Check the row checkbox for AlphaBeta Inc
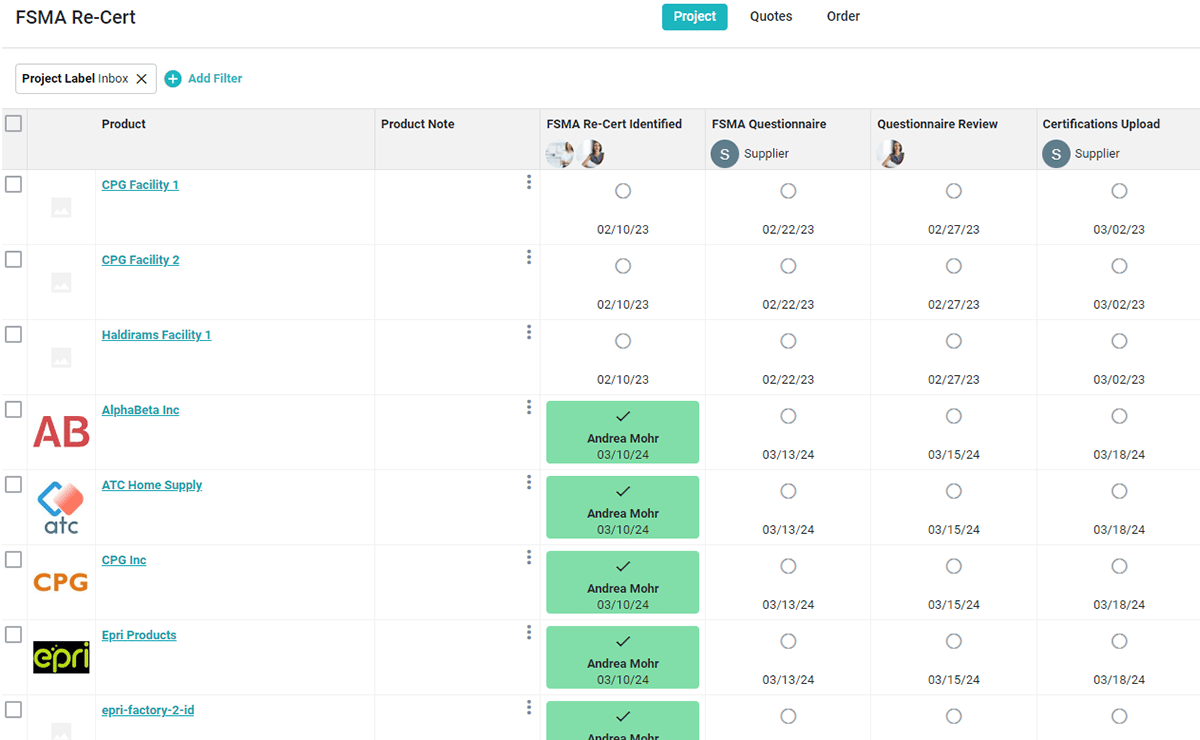1200x740 pixels. [x=13, y=409]
